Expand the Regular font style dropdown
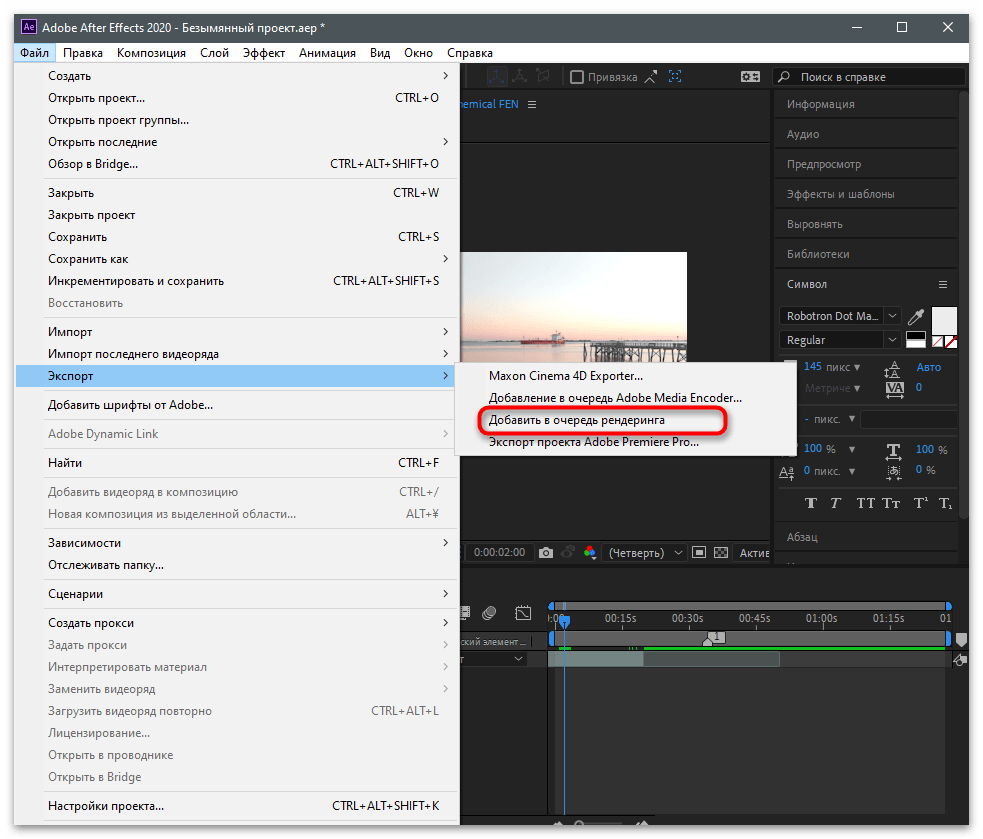The image size is (983, 839). 840,340
